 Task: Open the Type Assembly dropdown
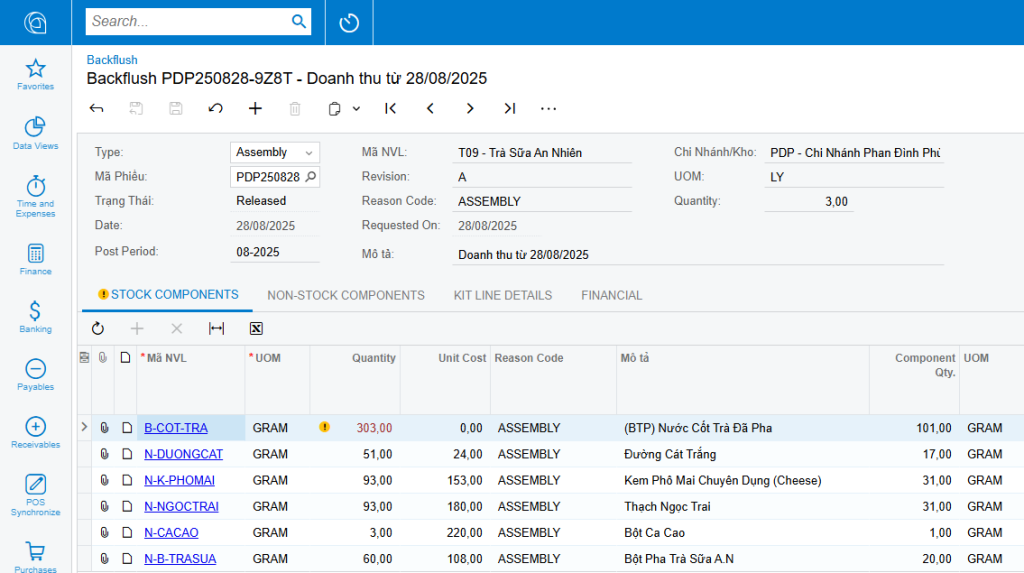coord(274,152)
